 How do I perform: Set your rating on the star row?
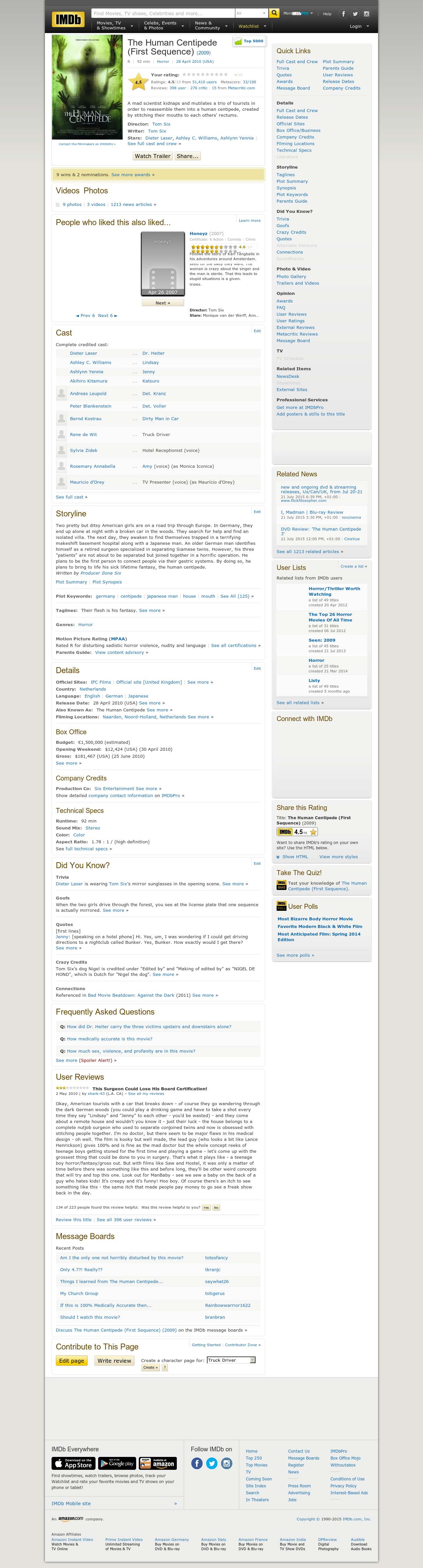205,75
